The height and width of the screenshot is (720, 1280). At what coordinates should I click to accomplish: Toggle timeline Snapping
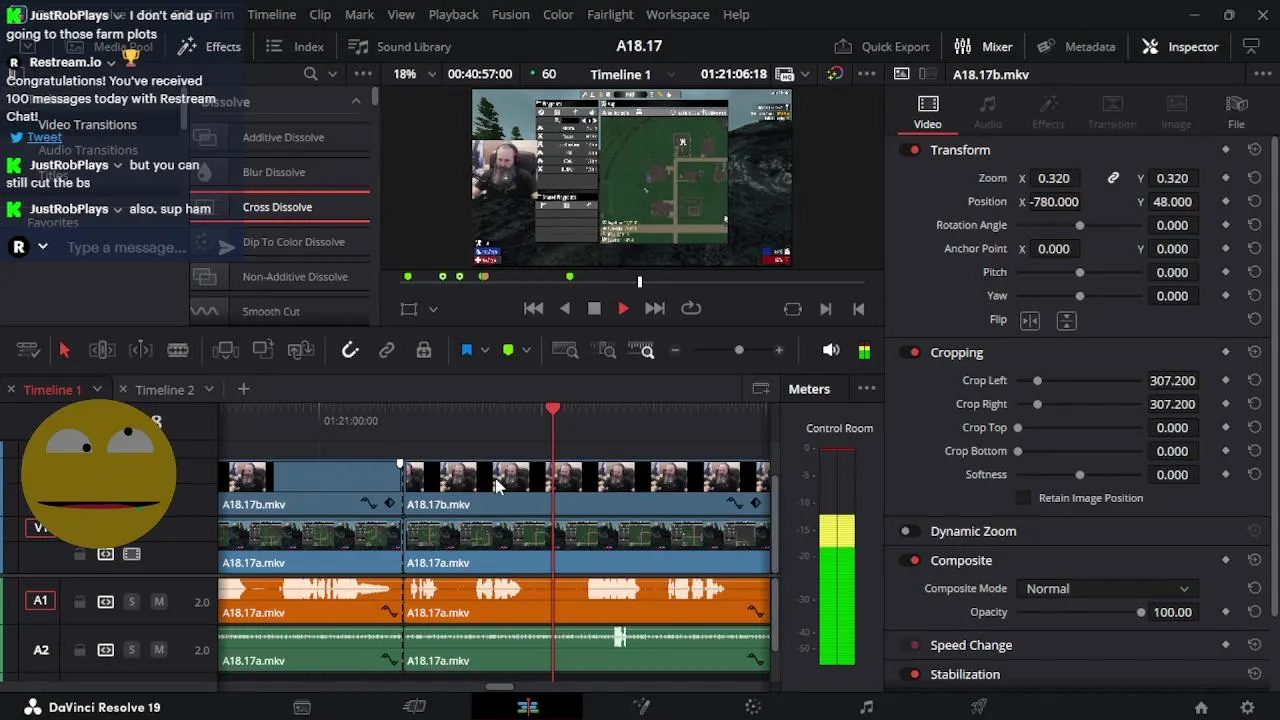click(x=349, y=350)
